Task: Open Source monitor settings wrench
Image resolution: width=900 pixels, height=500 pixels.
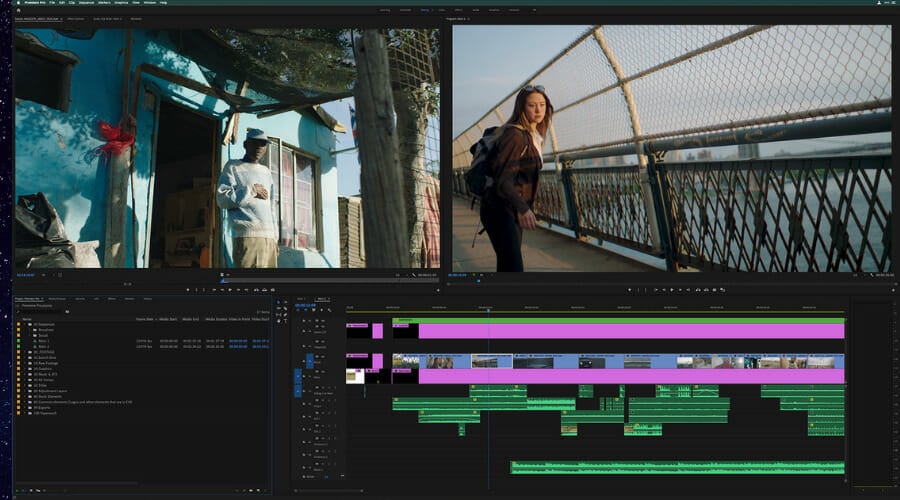Action: tap(414, 275)
